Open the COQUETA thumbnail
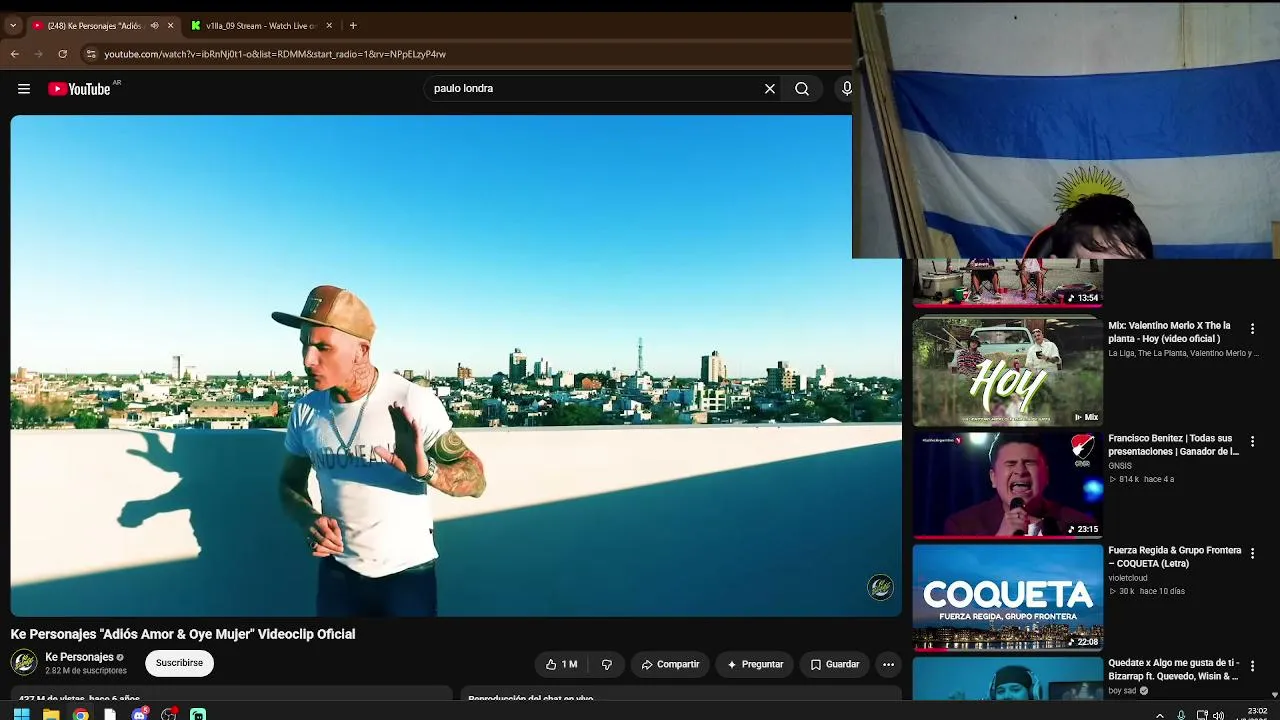 click(x=1007, y=596)
